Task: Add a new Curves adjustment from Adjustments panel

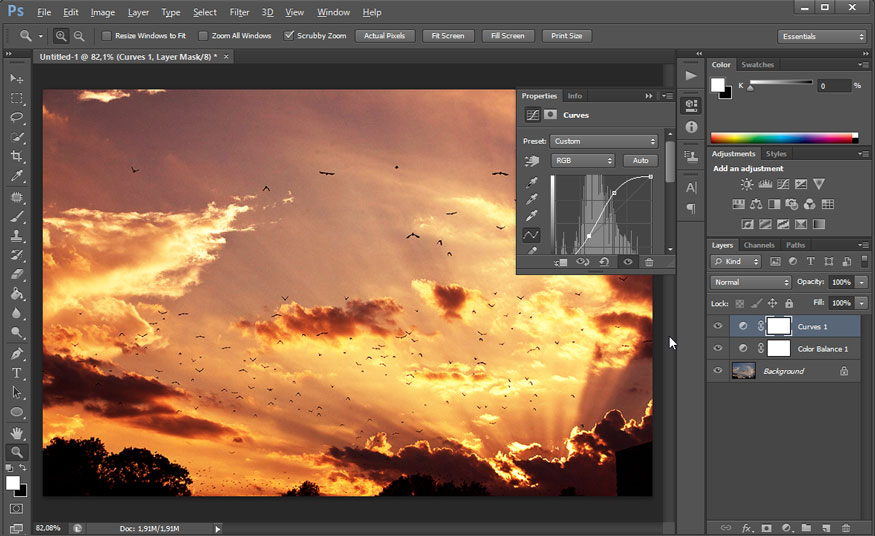Action: click(783, 184)
